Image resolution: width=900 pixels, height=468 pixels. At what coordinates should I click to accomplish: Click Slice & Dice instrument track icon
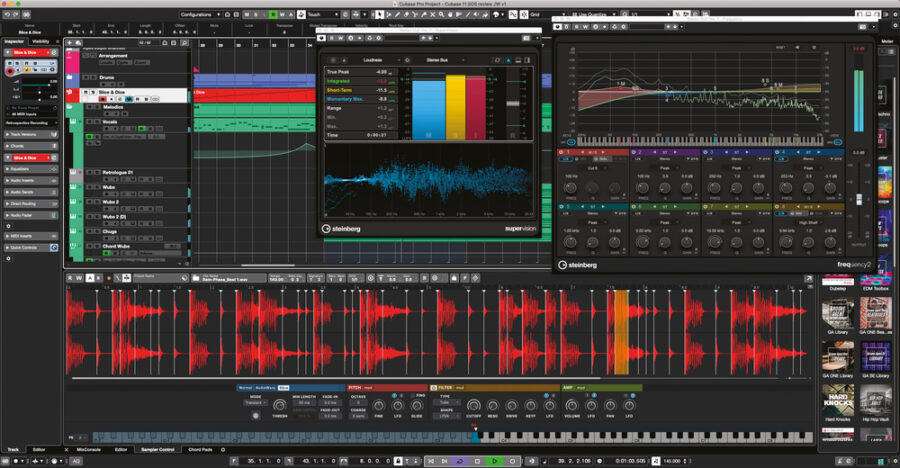click(70, 92)
